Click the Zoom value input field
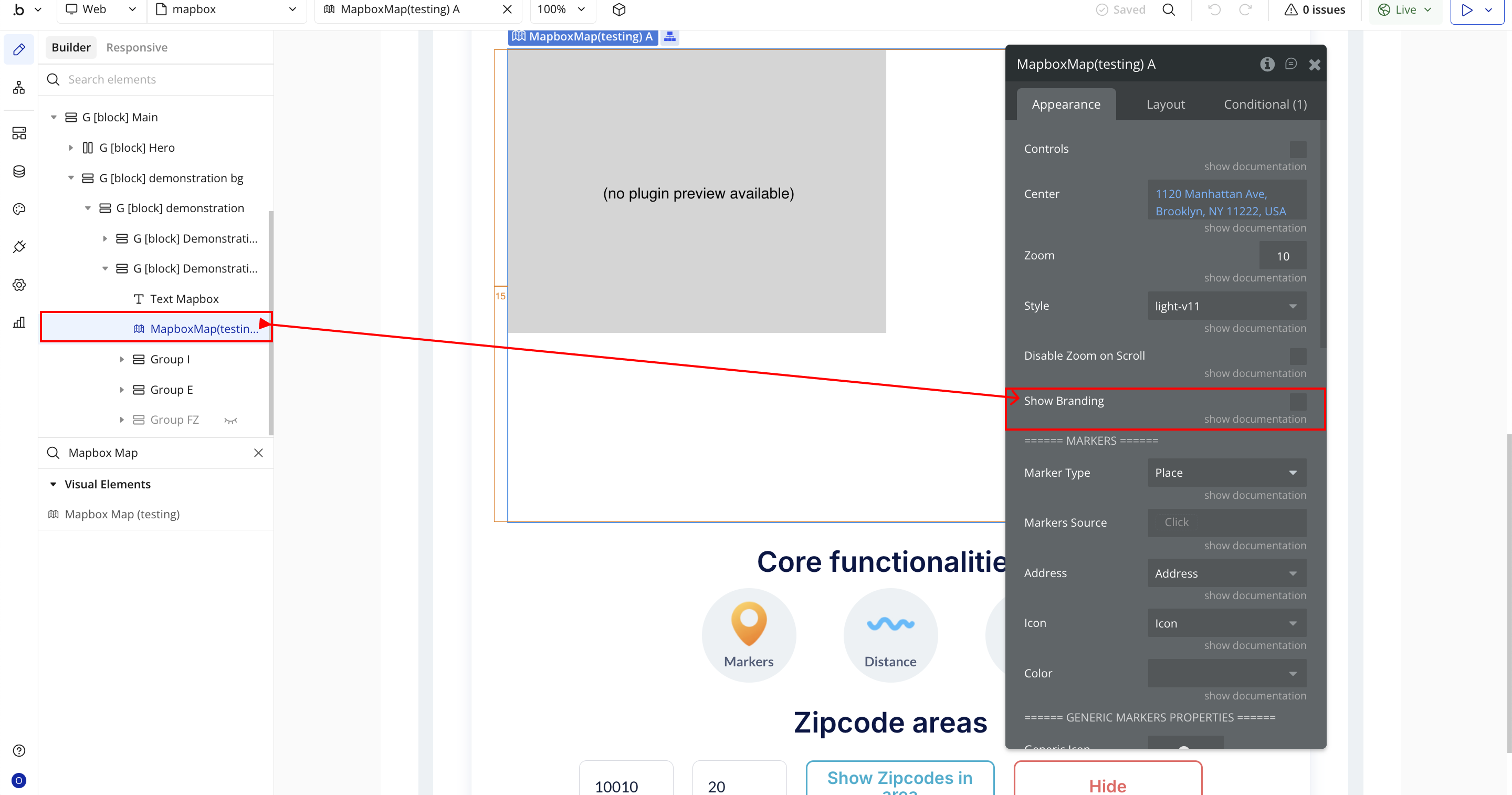The height and width of the screenshot is (795, 1512). click(1283, 256)
